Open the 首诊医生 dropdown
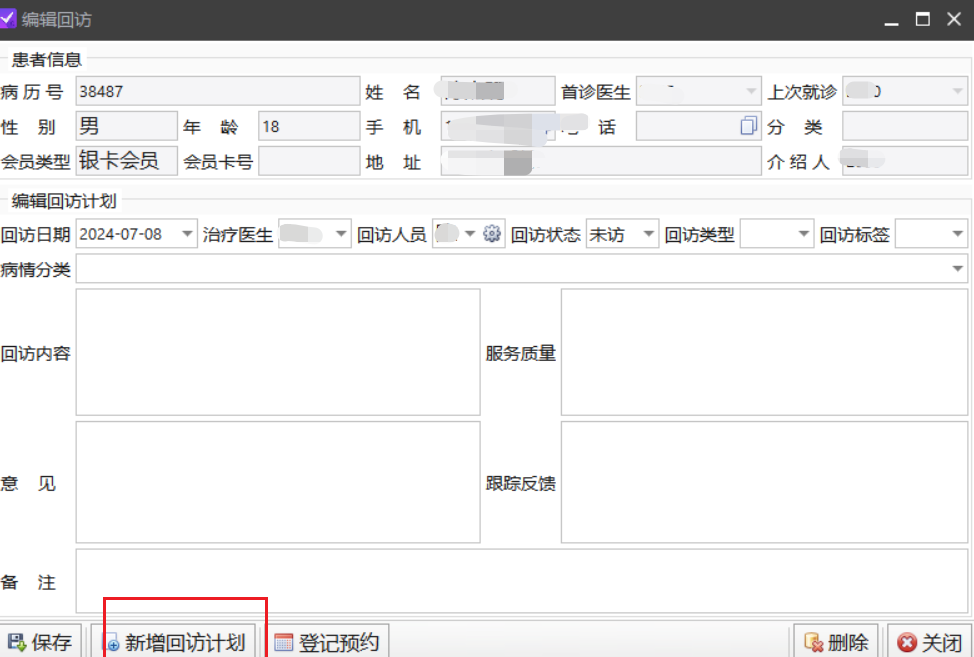 [x=751, y=91]
